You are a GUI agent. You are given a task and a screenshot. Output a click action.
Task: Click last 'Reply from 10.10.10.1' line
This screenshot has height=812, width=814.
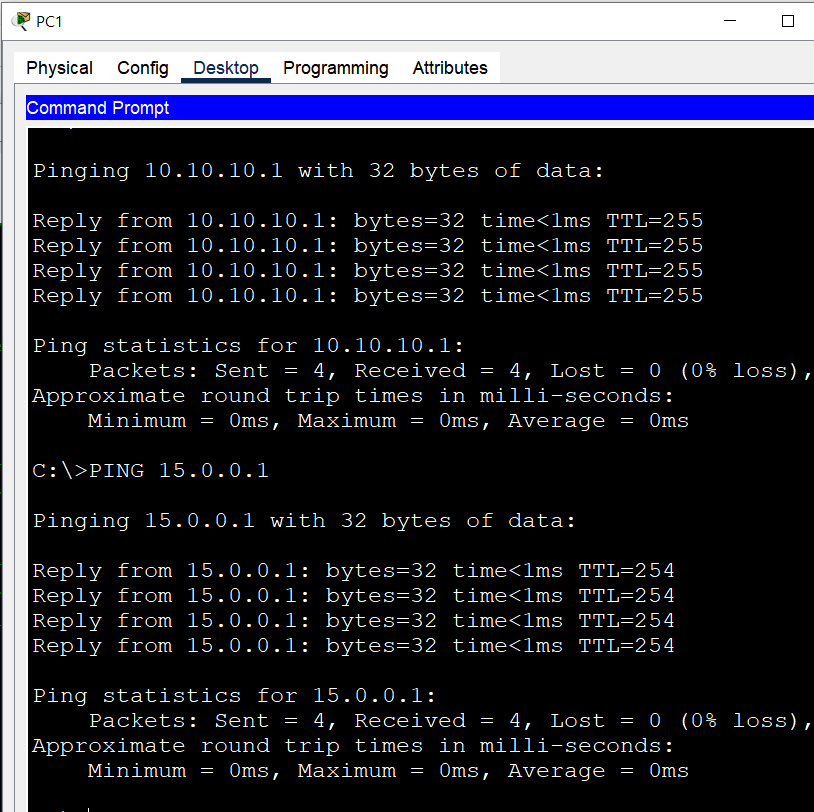click(368, 295)
